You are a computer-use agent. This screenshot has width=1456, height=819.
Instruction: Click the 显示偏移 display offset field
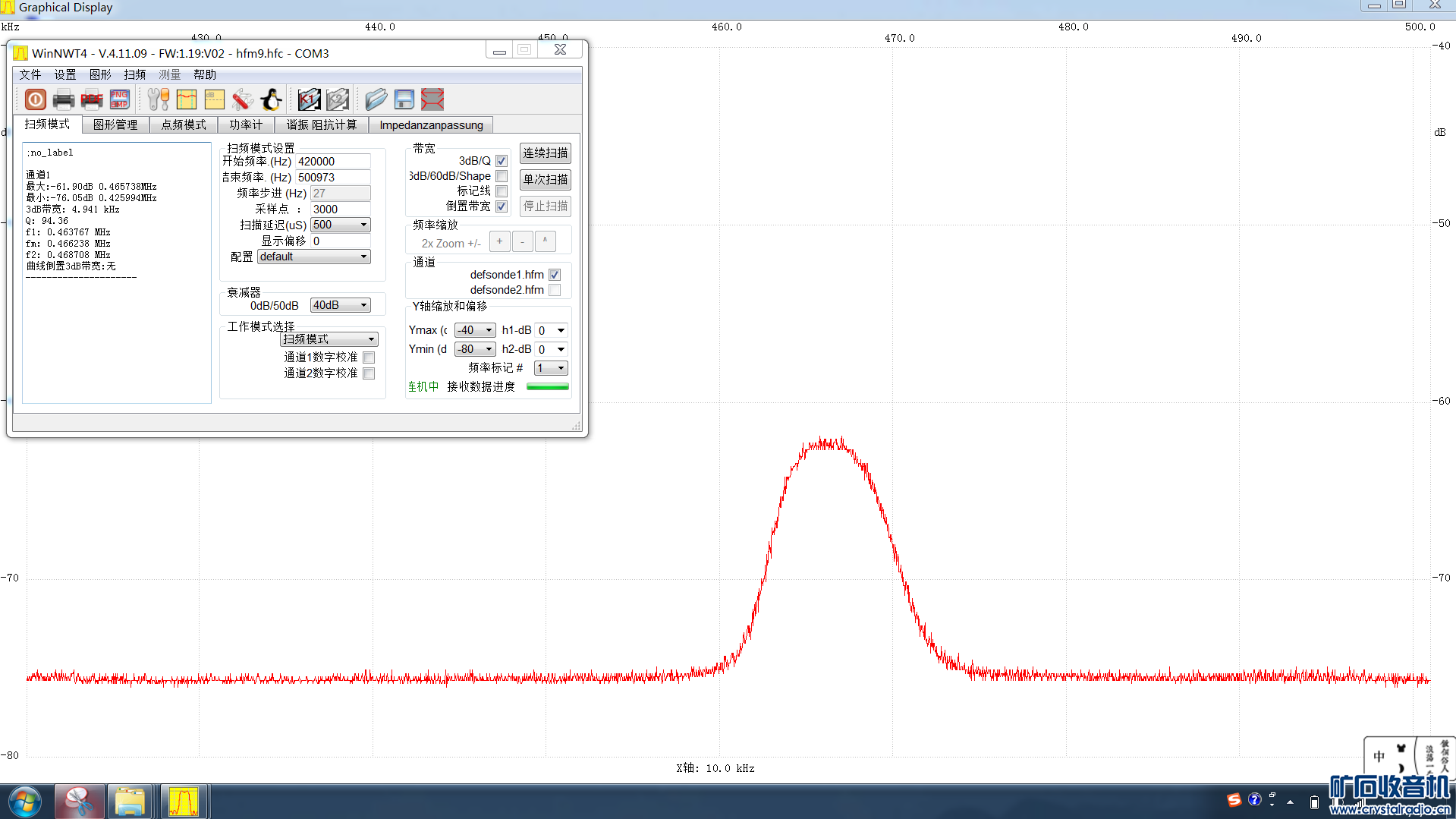(x=341, y=241)
